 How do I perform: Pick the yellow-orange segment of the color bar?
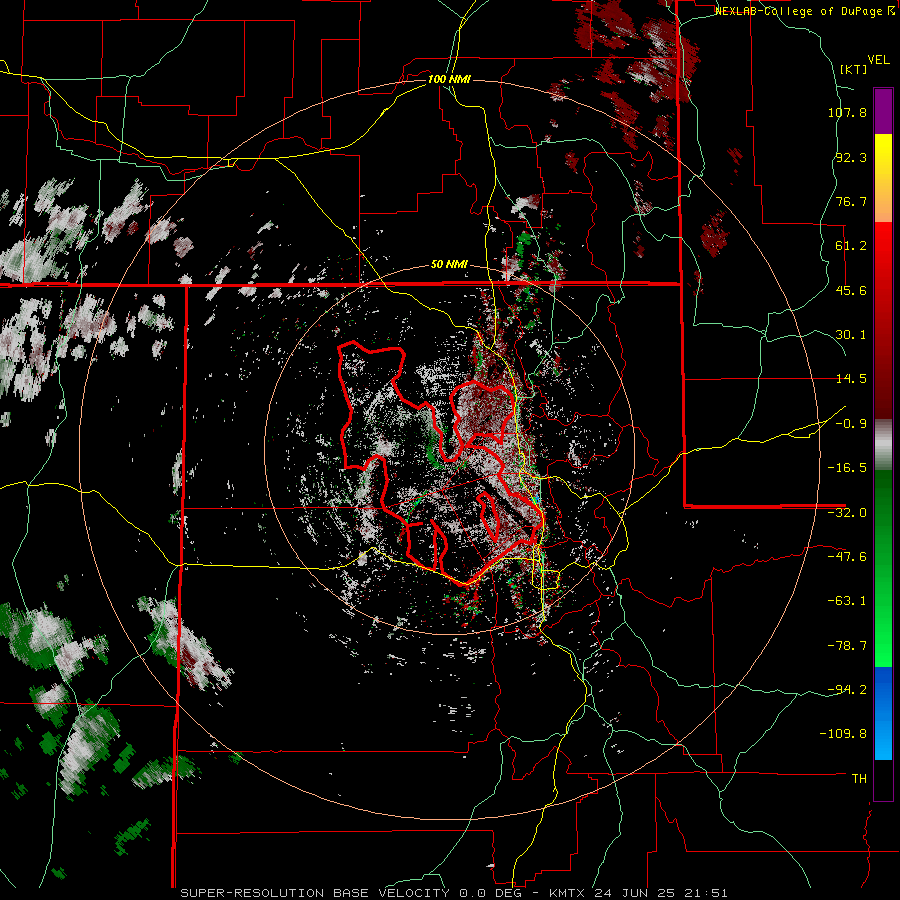click(883, 178)
